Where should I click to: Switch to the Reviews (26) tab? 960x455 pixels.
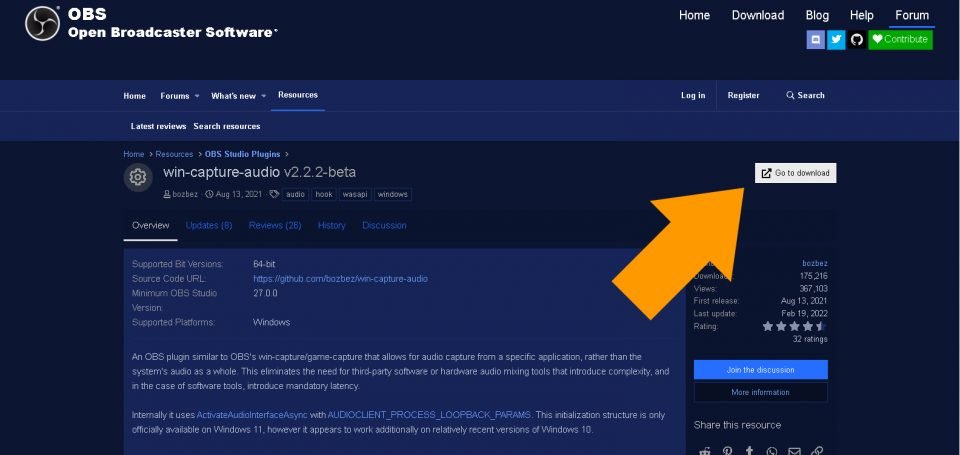275,225
